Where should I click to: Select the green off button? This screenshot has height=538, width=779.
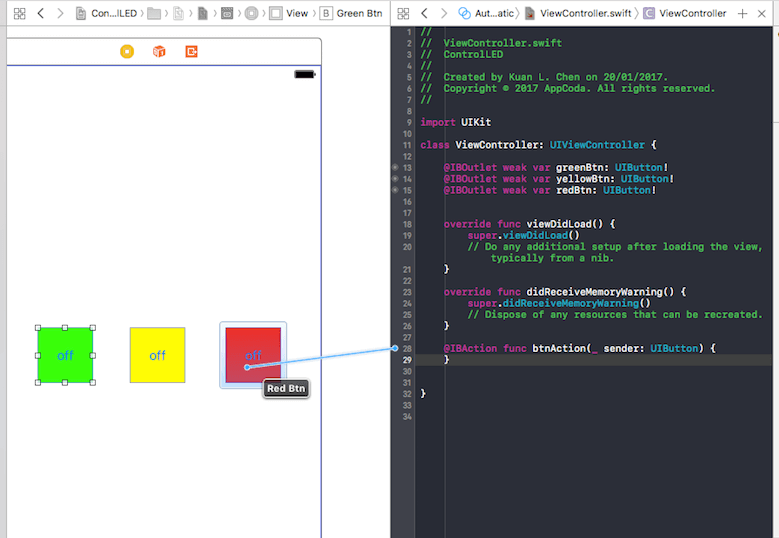coord(65,355)
